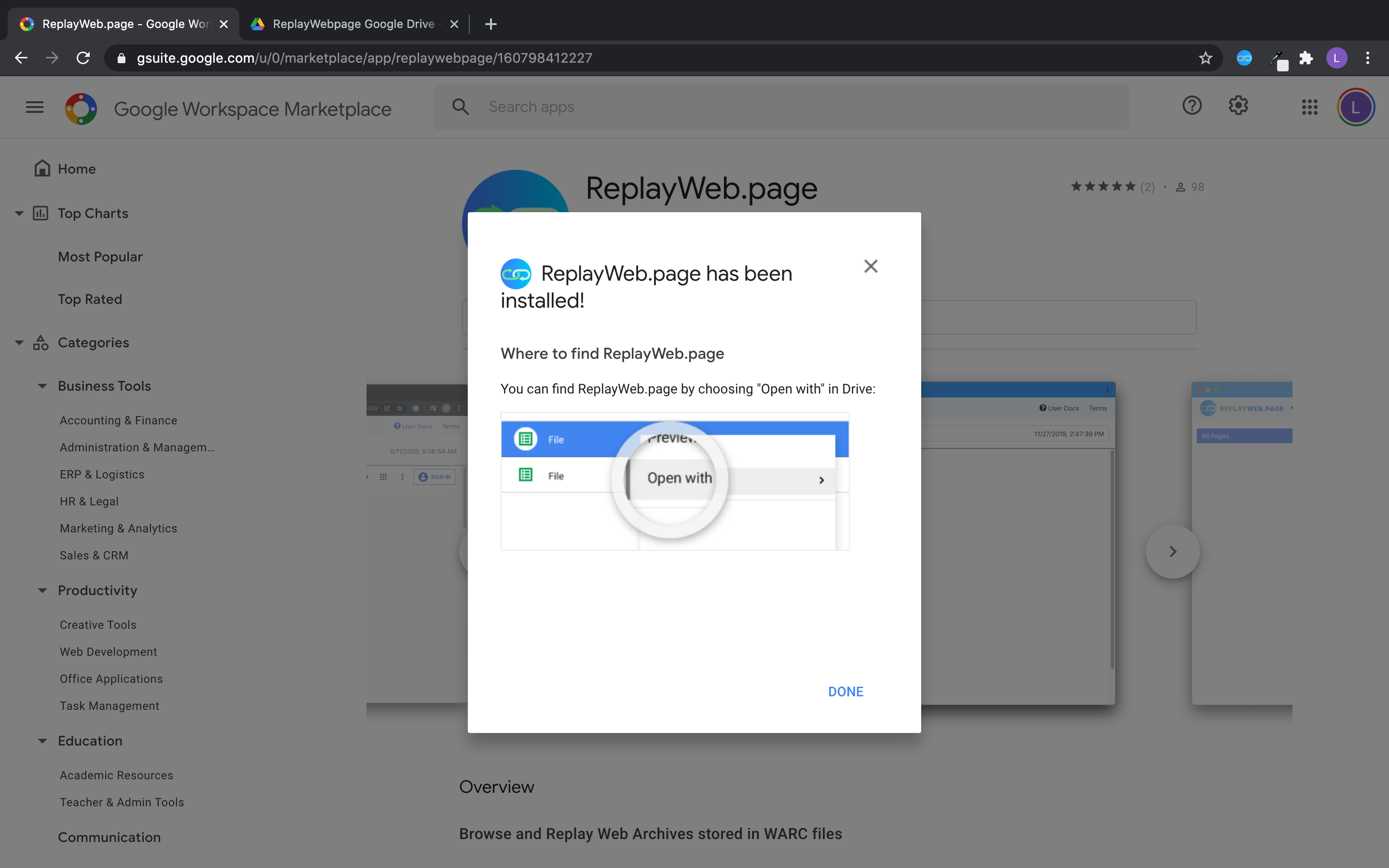
Task: Go to Most Popular apps
Action: tap(100, 257)
